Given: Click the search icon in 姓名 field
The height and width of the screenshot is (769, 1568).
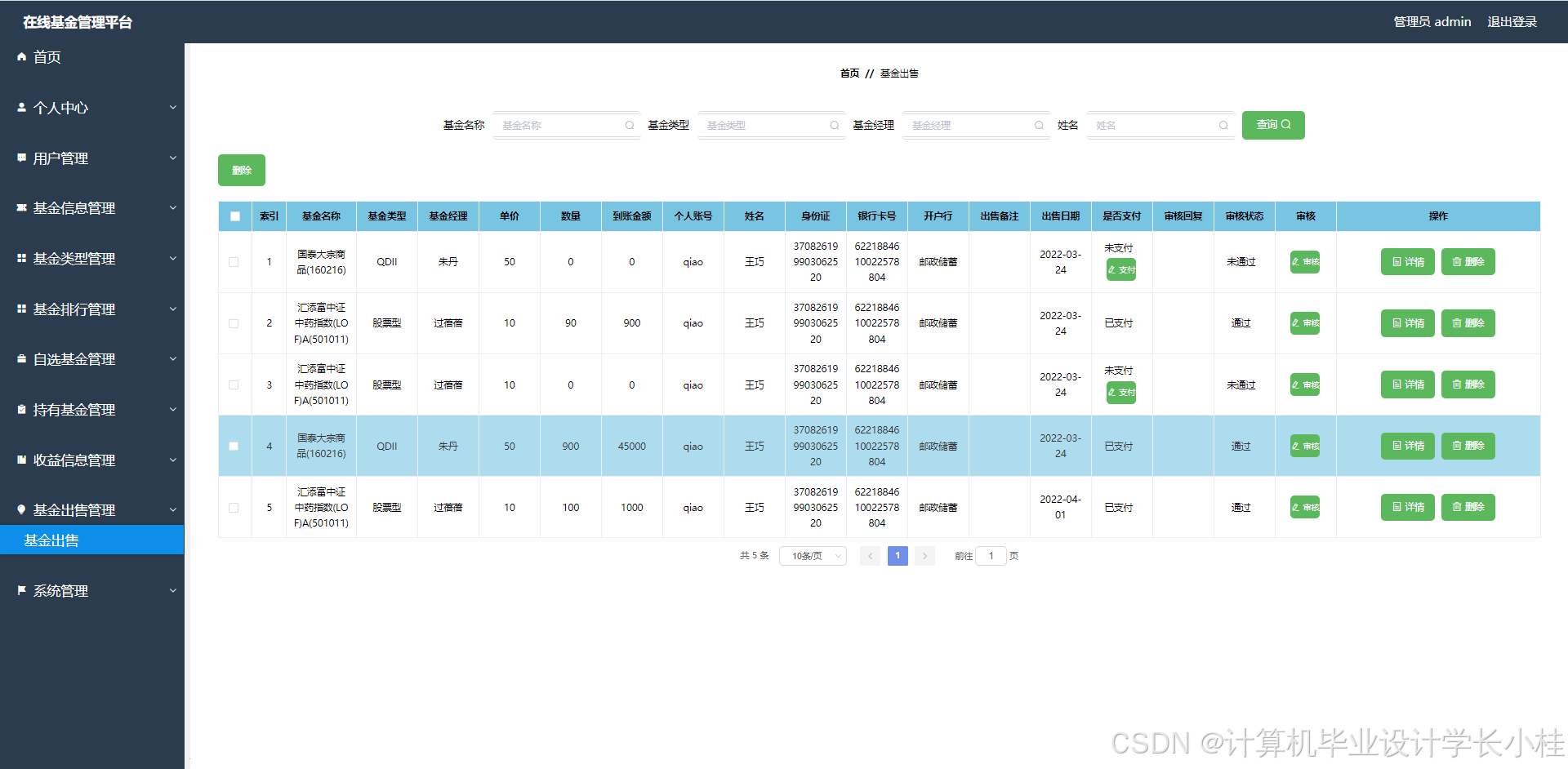Looking at the screenshot, I should coord(1223,125).
